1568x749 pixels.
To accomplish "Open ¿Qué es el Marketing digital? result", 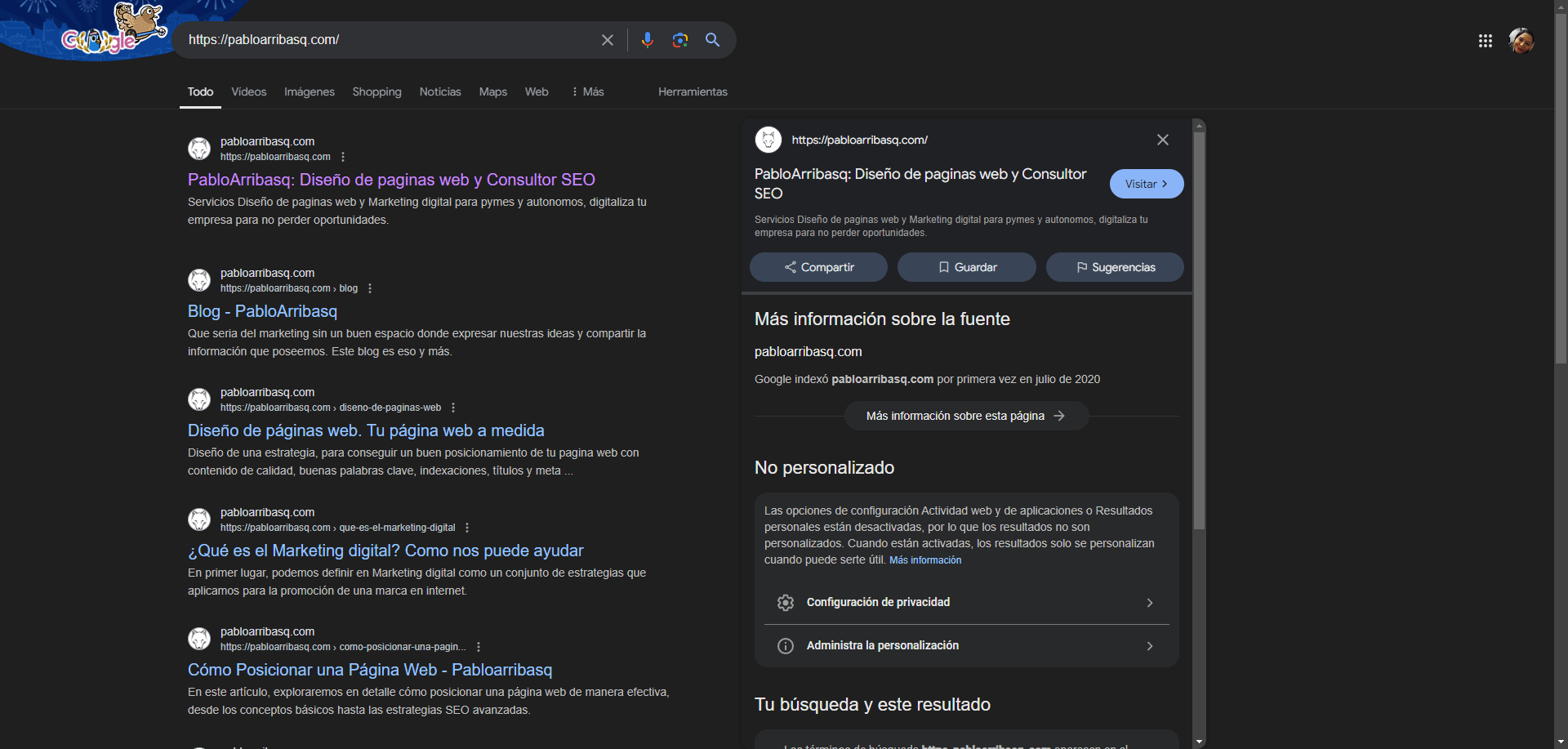I will tap(385, 551).
